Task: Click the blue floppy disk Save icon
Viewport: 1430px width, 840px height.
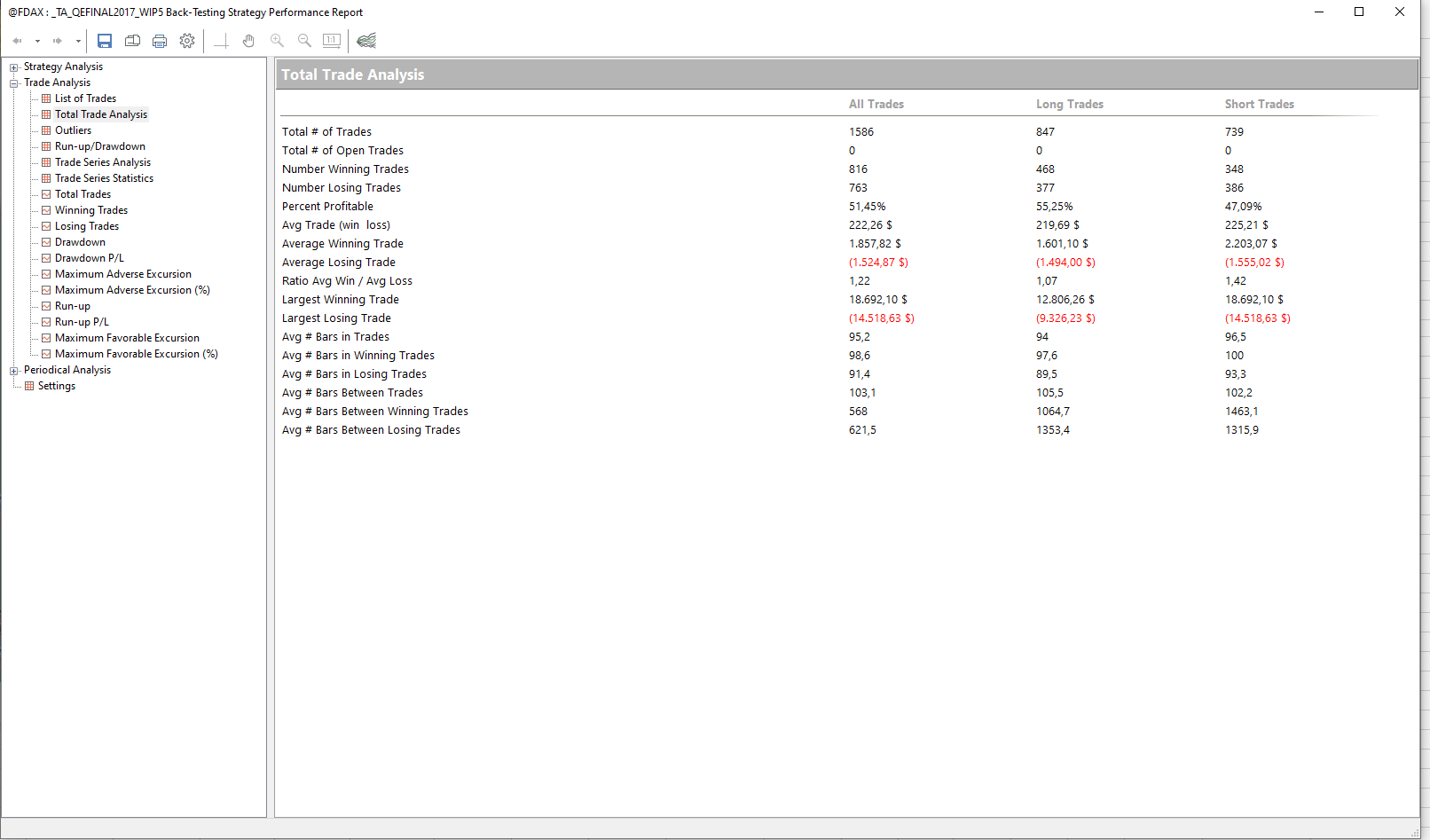Action: pos(105,41)
